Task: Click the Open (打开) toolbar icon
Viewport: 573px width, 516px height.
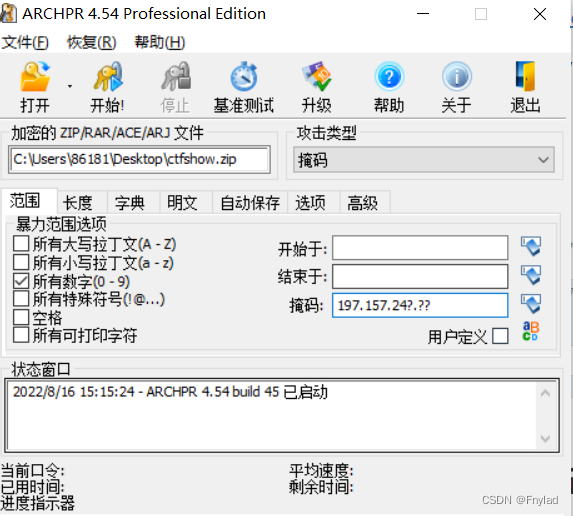Action: (35, 77)
